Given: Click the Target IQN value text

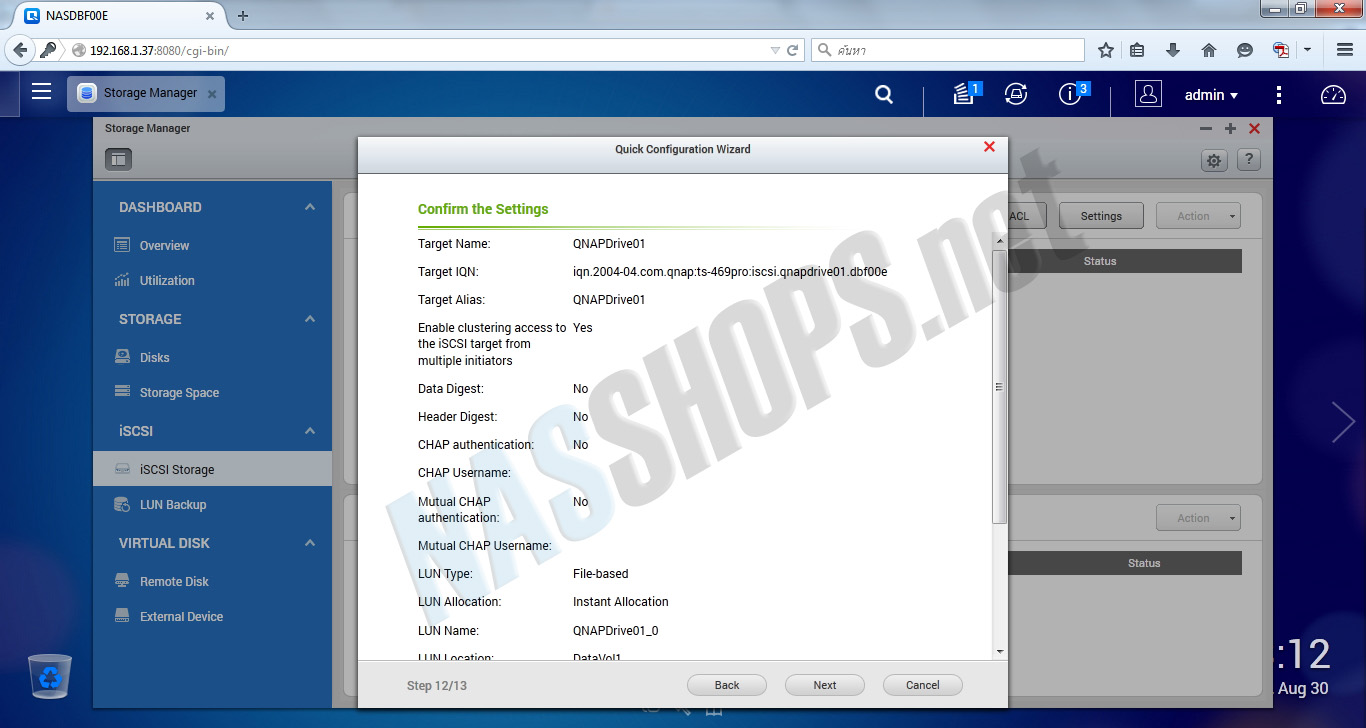Looking at the screenshot, I should (x=730, y=272).
